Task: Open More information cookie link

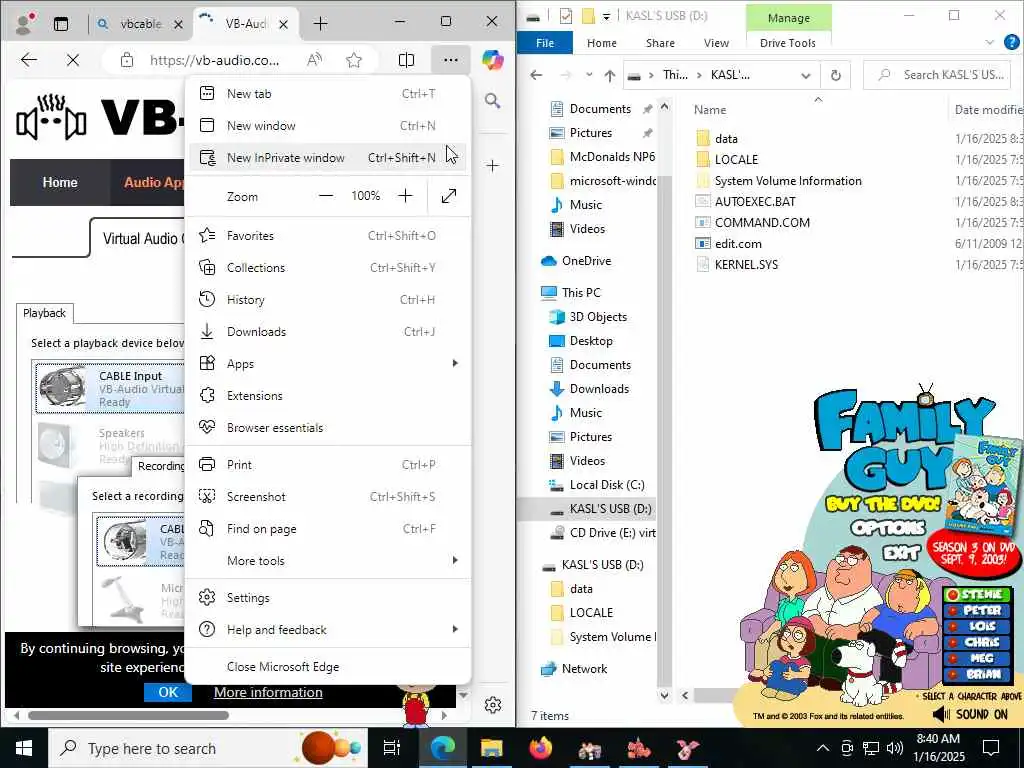Action: (268, 692)
